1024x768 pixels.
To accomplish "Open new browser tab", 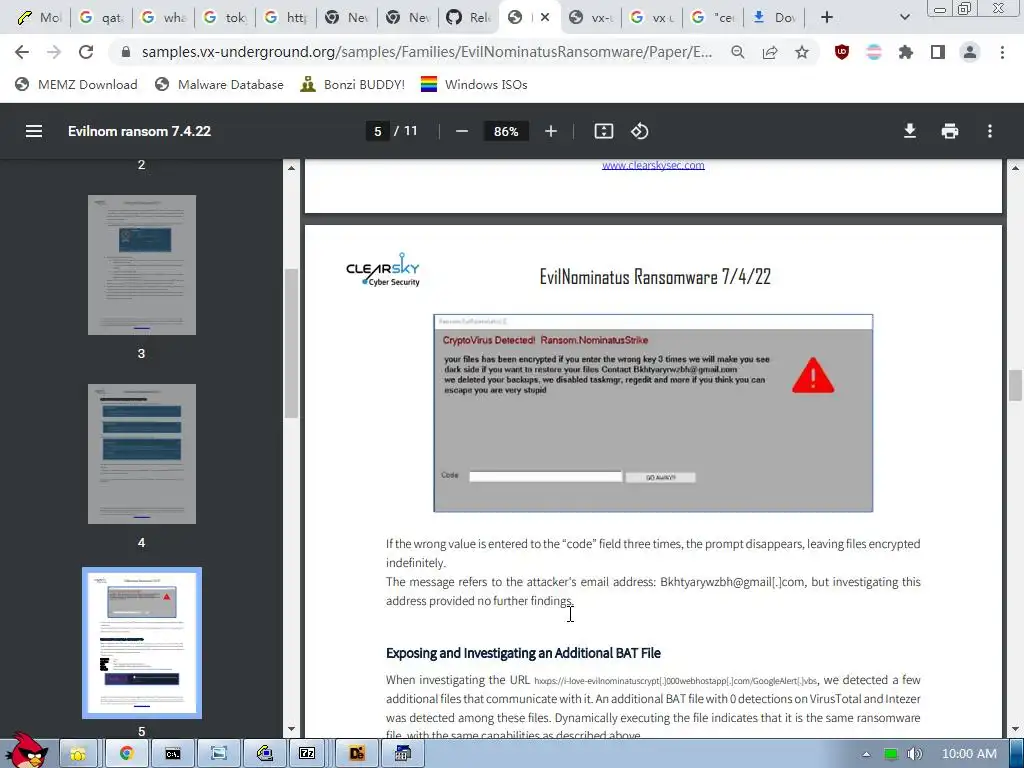I will point(827,18).
